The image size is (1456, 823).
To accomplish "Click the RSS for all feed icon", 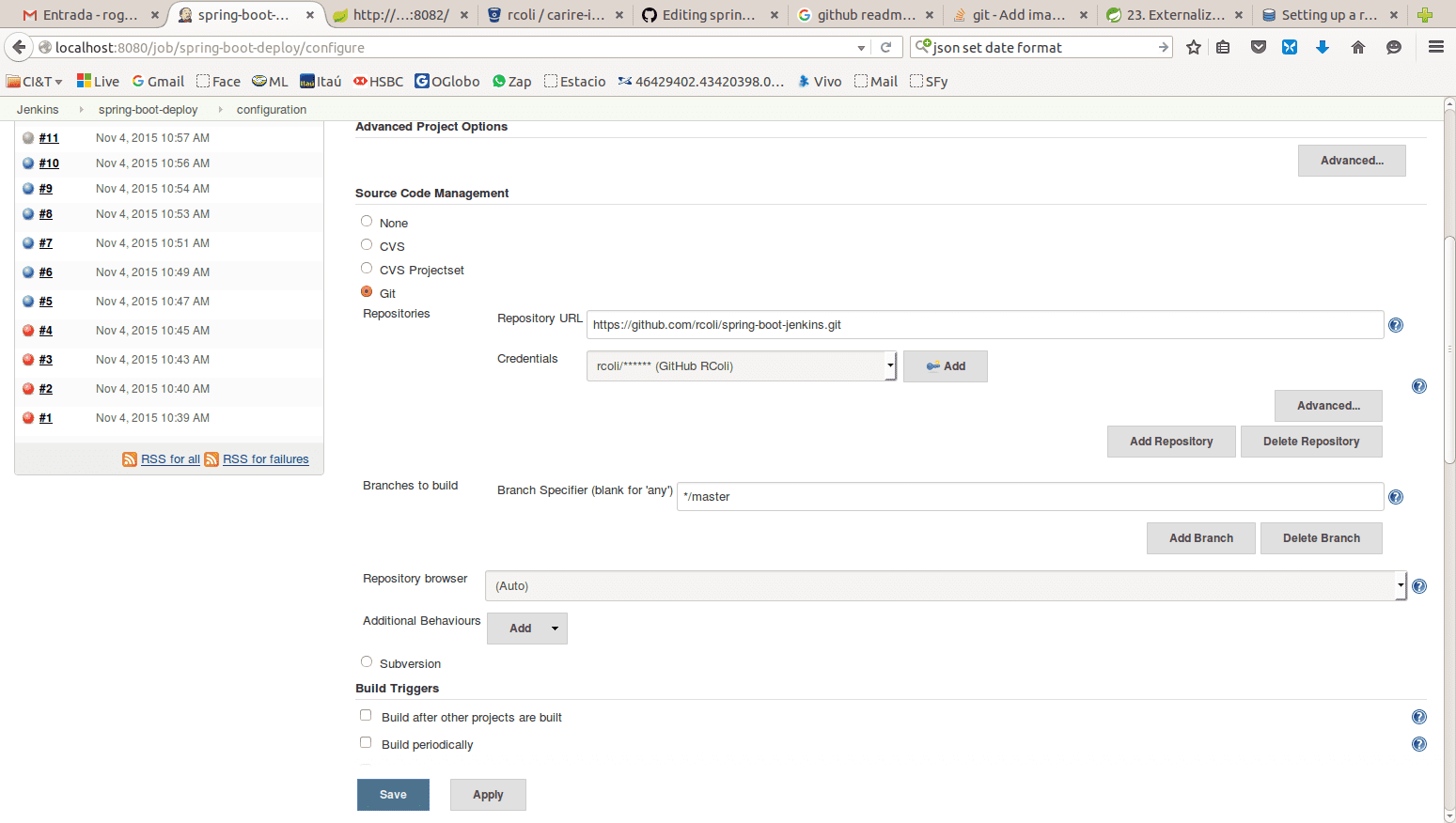I will point(130,459).
